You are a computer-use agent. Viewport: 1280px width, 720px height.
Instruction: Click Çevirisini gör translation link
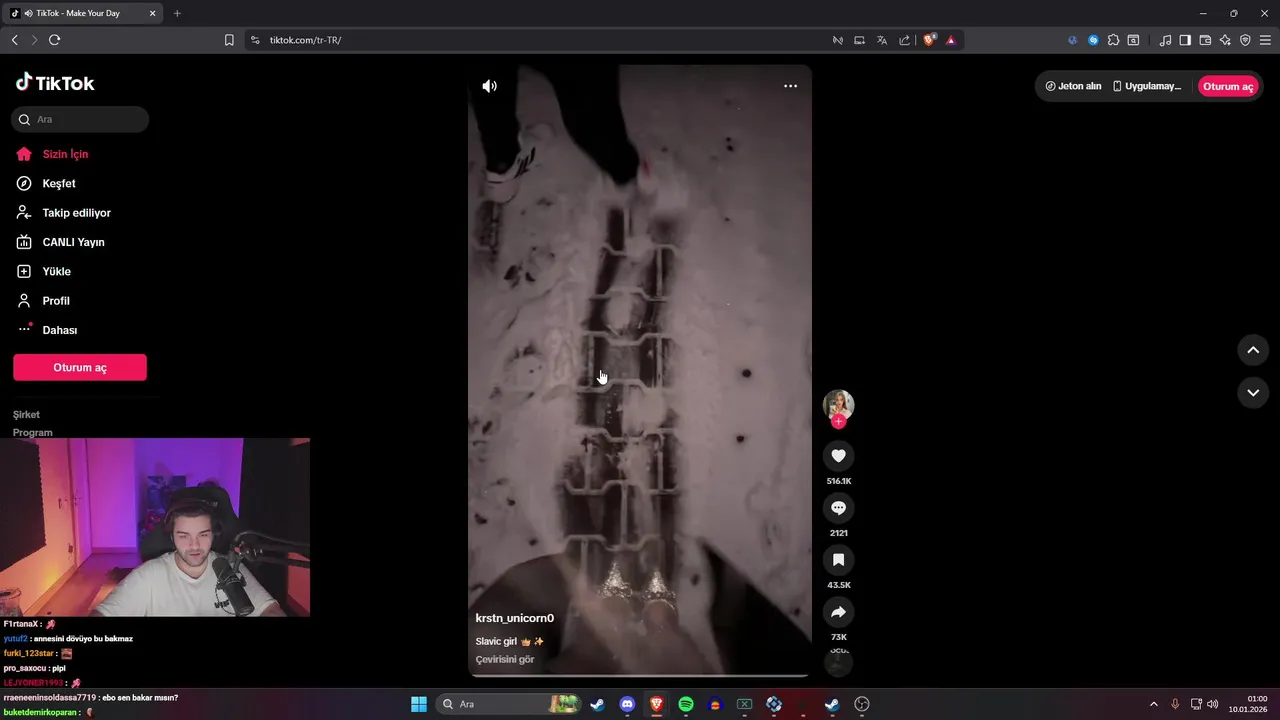pyautogui.click(x=505, y=660)
